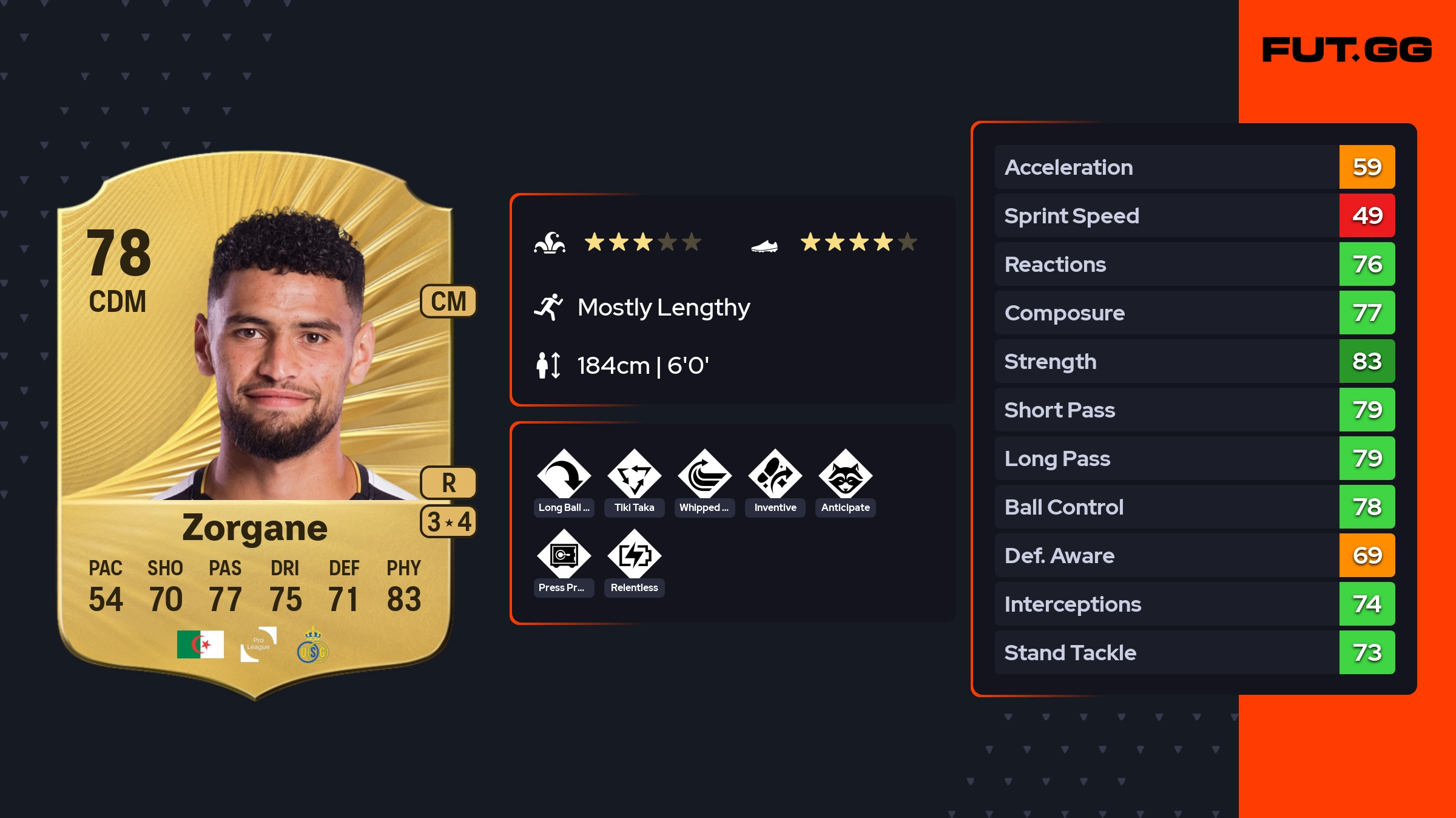Click the Relentless playstyle icon
The image size is (1456, 818).
(634, 555)
